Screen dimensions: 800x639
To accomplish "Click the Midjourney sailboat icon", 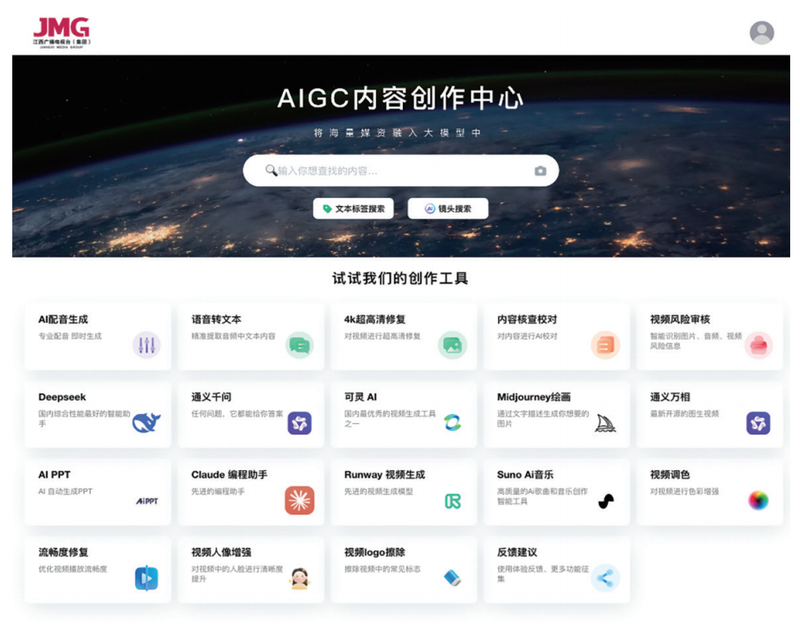I will 605,422.
